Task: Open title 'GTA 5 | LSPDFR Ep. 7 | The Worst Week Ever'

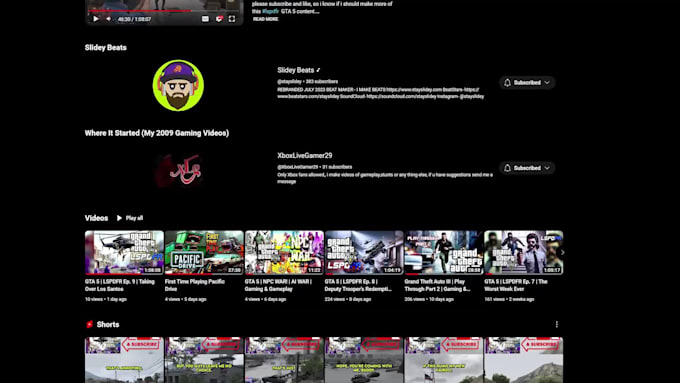Action: tap(516, 285)
